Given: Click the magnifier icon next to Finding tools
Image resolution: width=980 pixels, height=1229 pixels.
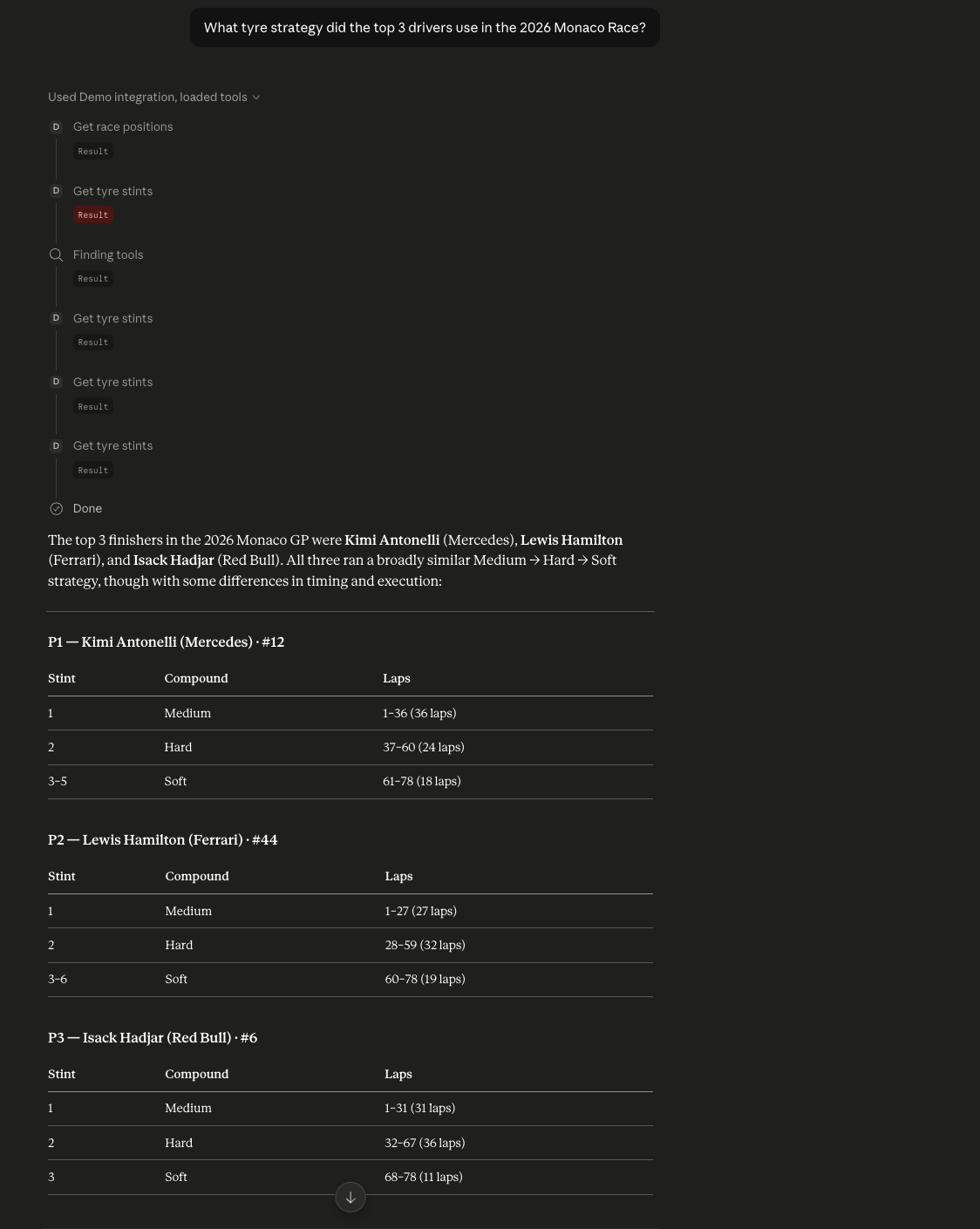Looking at the screenshot, I should click(x=57, y=255).
